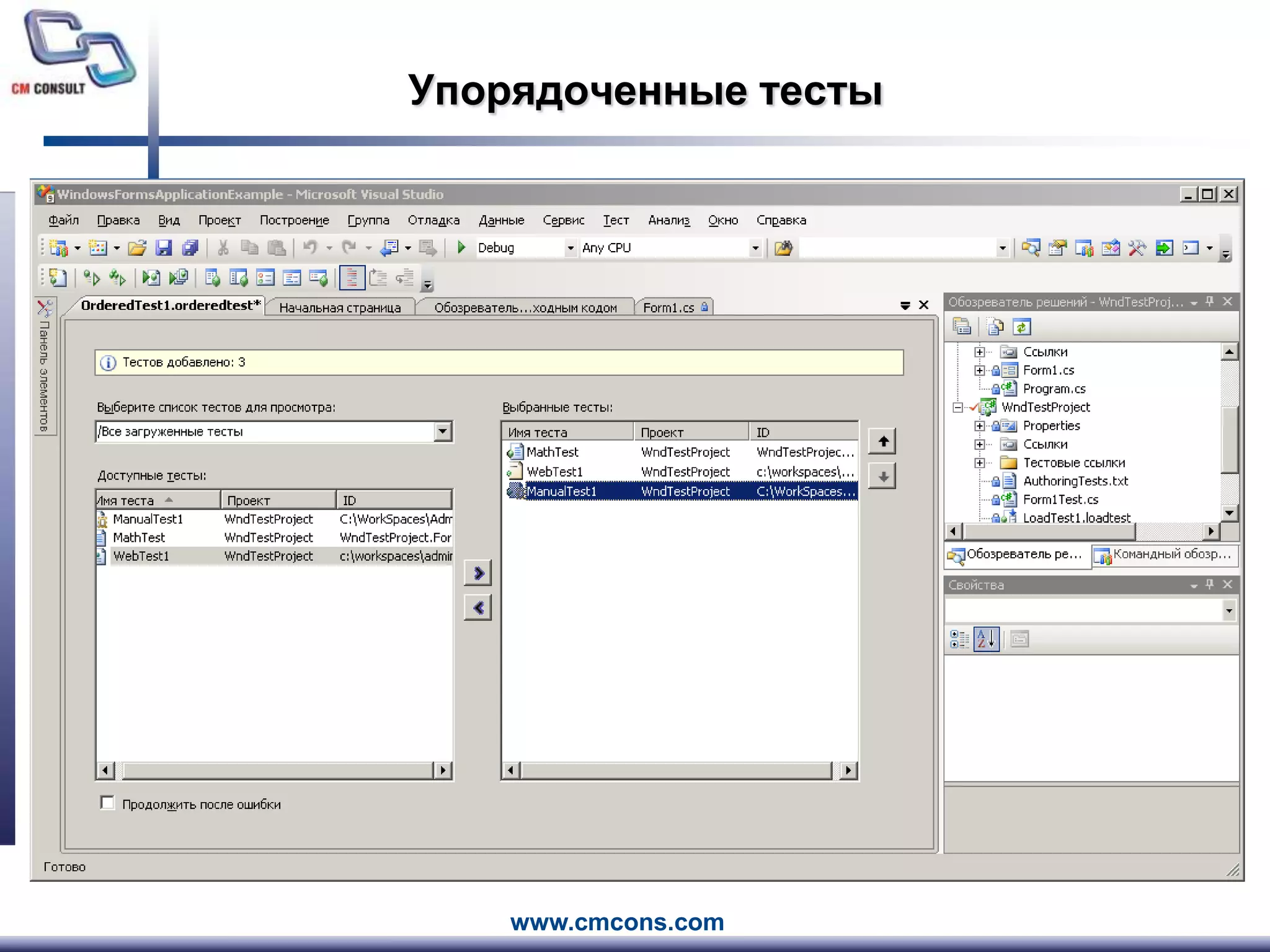Click the Paste clipboard icon

[277, 248]
